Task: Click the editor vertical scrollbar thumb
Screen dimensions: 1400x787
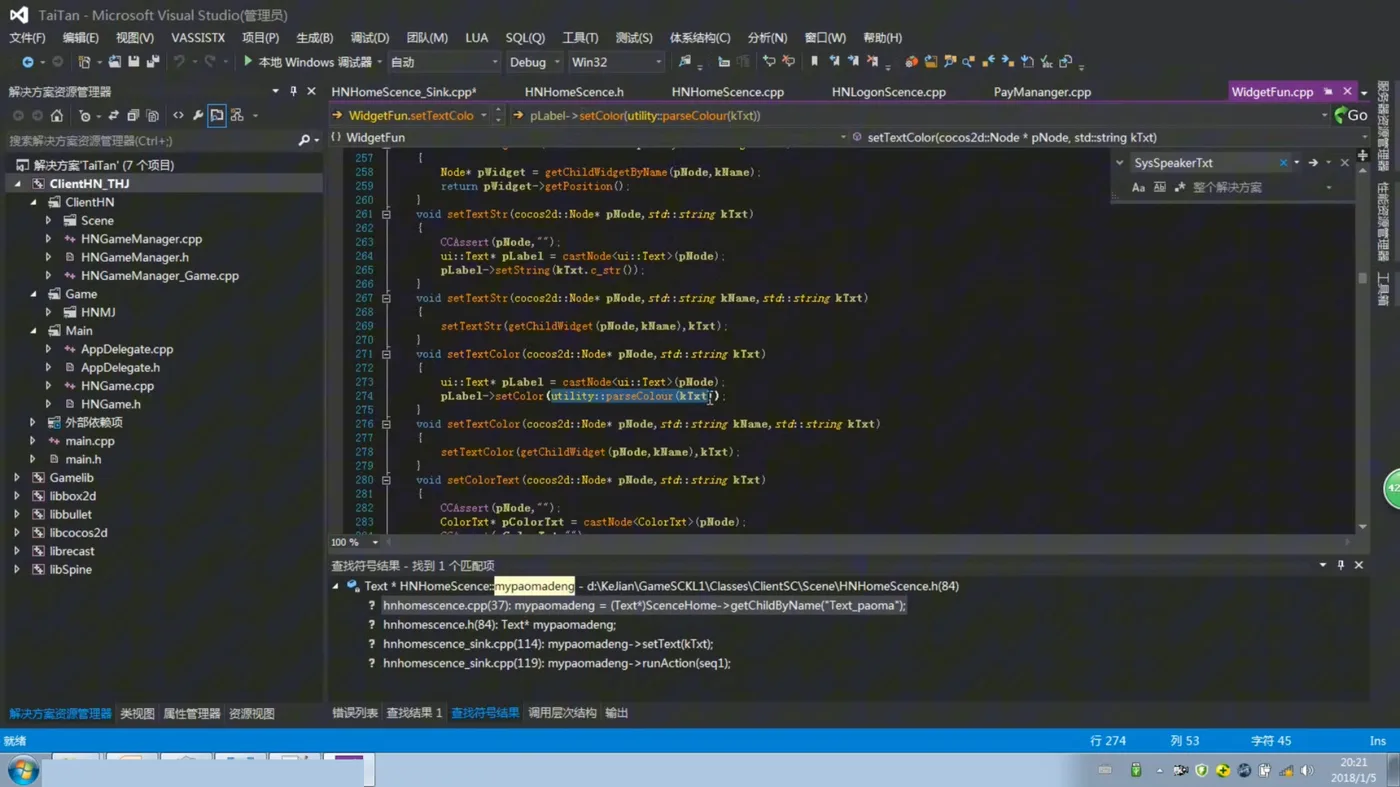Action: coord(1362,278)
